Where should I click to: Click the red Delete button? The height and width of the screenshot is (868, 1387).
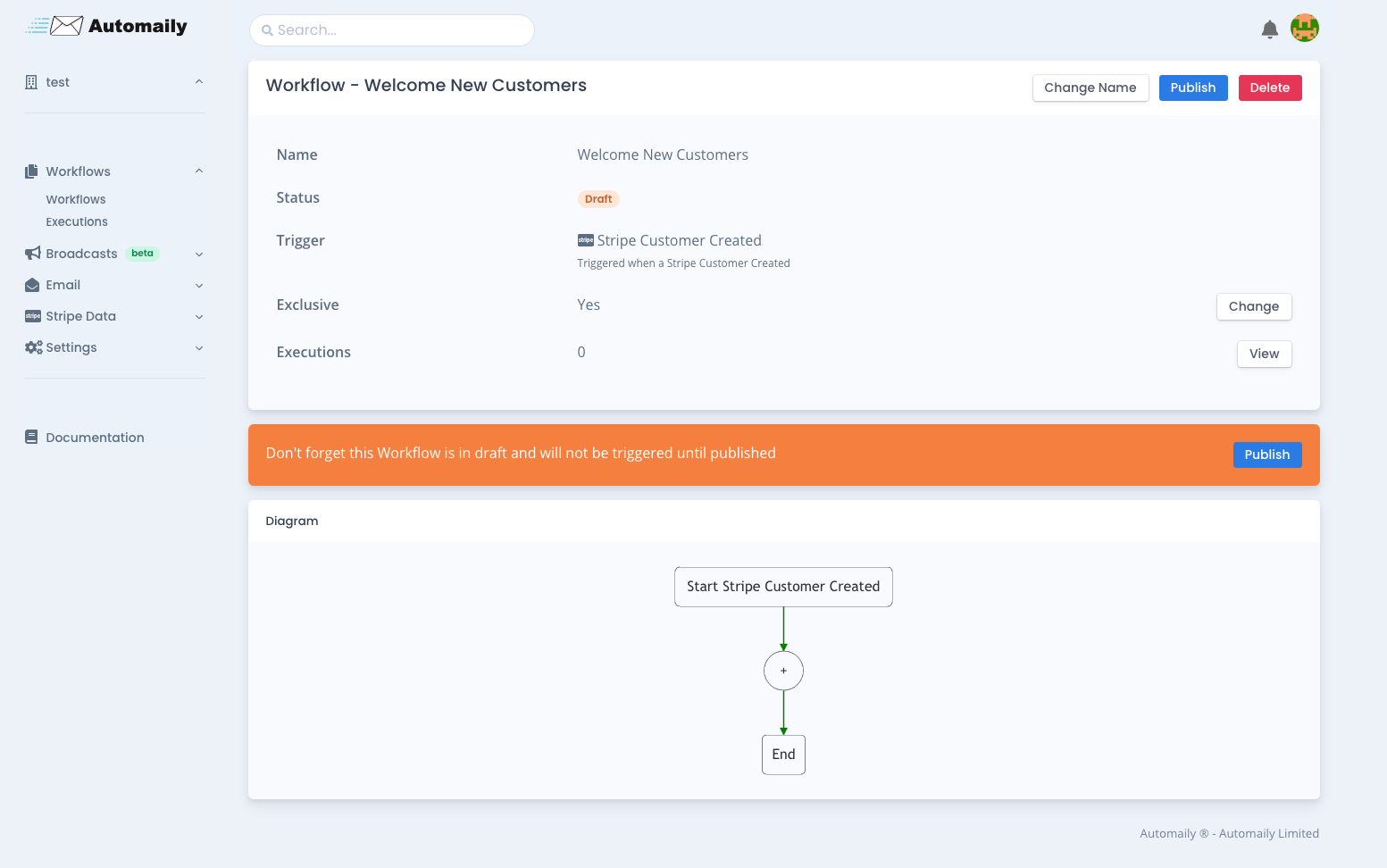tap(1269, 88)
